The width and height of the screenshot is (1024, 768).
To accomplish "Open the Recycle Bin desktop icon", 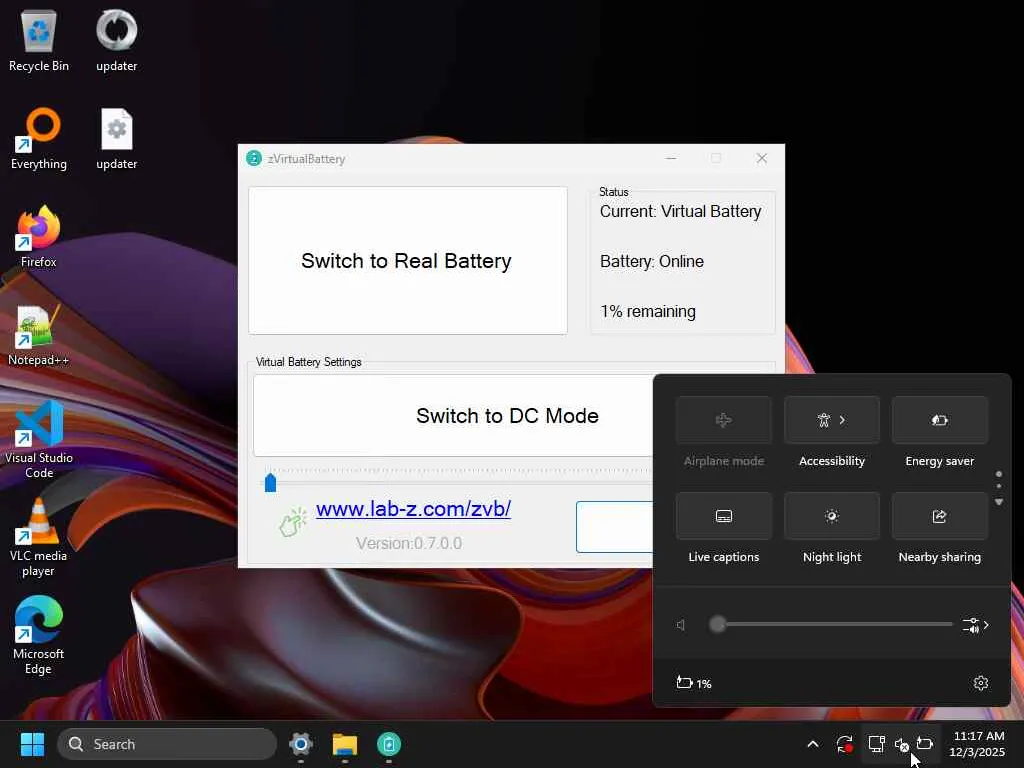I will click(39, 40).
